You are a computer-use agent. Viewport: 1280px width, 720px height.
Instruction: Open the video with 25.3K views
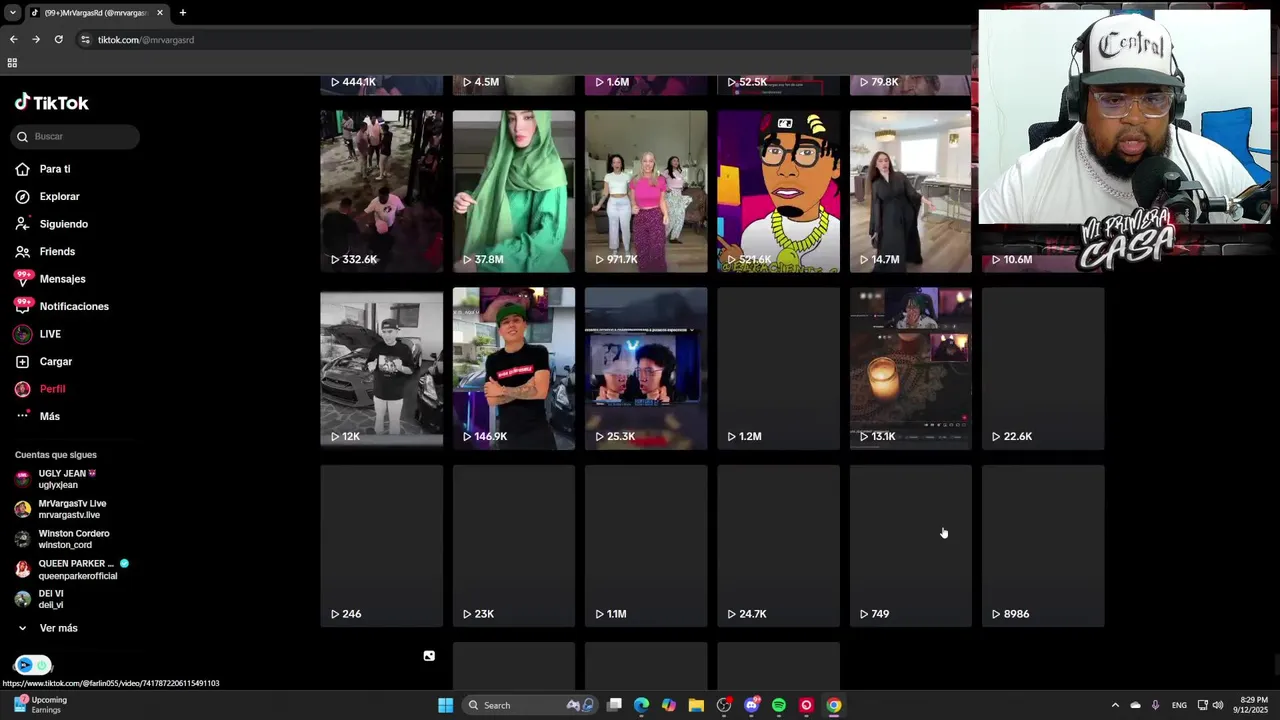click(x=646, y=369)
